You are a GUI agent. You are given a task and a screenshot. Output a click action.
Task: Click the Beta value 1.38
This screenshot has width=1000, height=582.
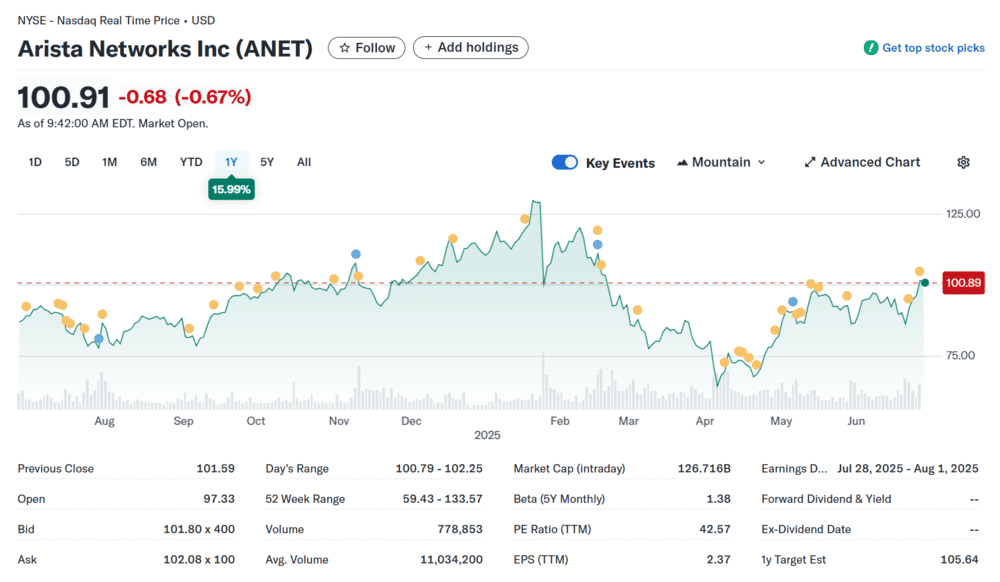coord(719,499)
